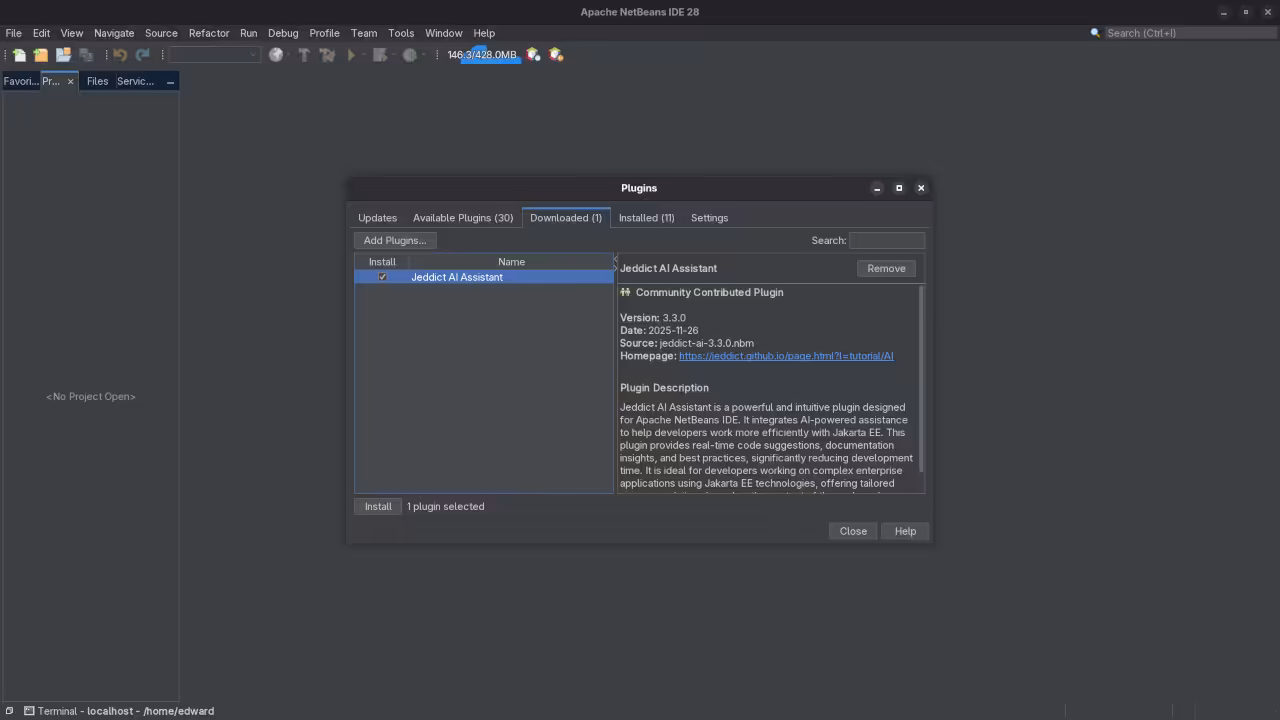Create a new file using the toolbar icon

(20, 55)
